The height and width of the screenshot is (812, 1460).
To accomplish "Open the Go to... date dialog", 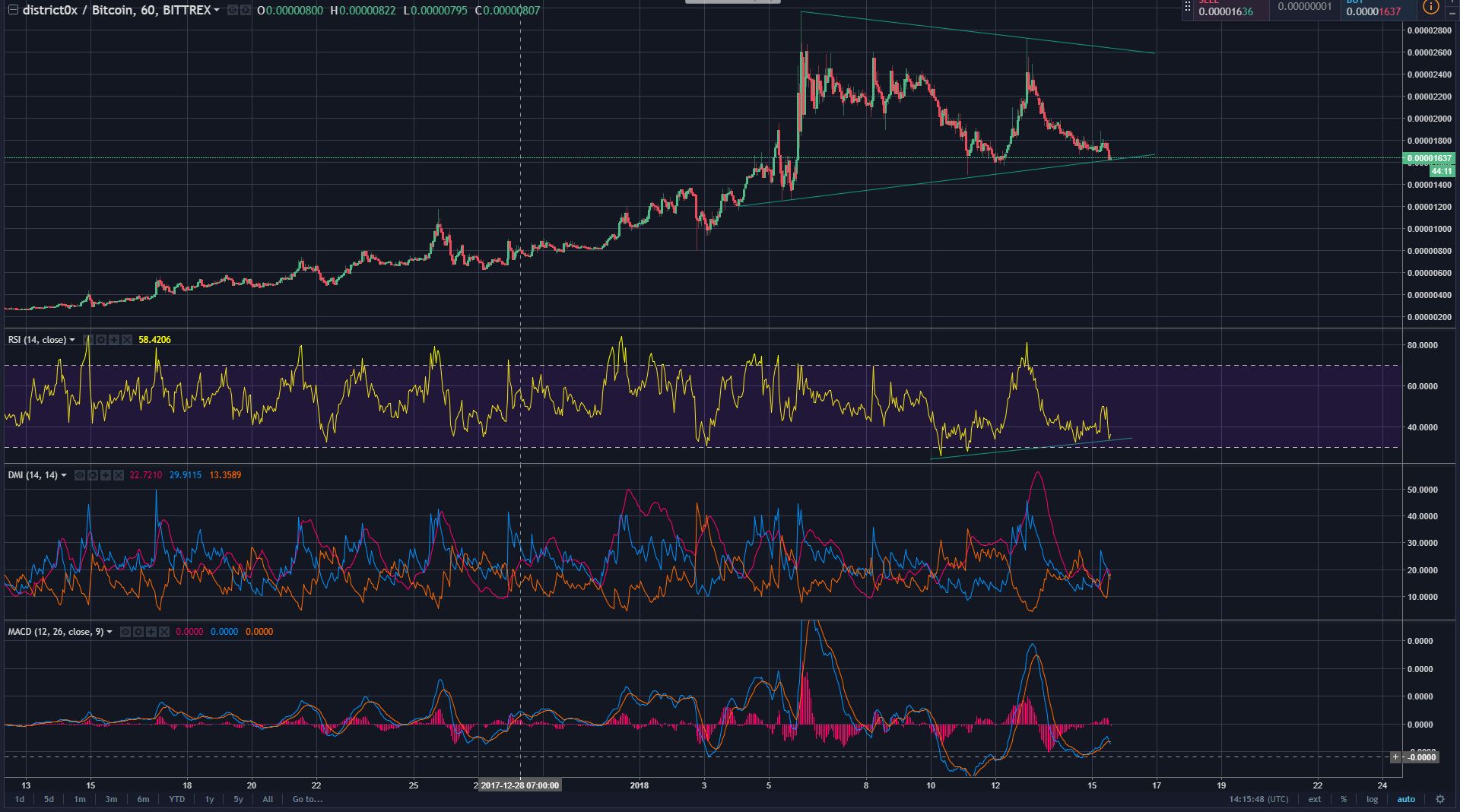I will (307, 799).
